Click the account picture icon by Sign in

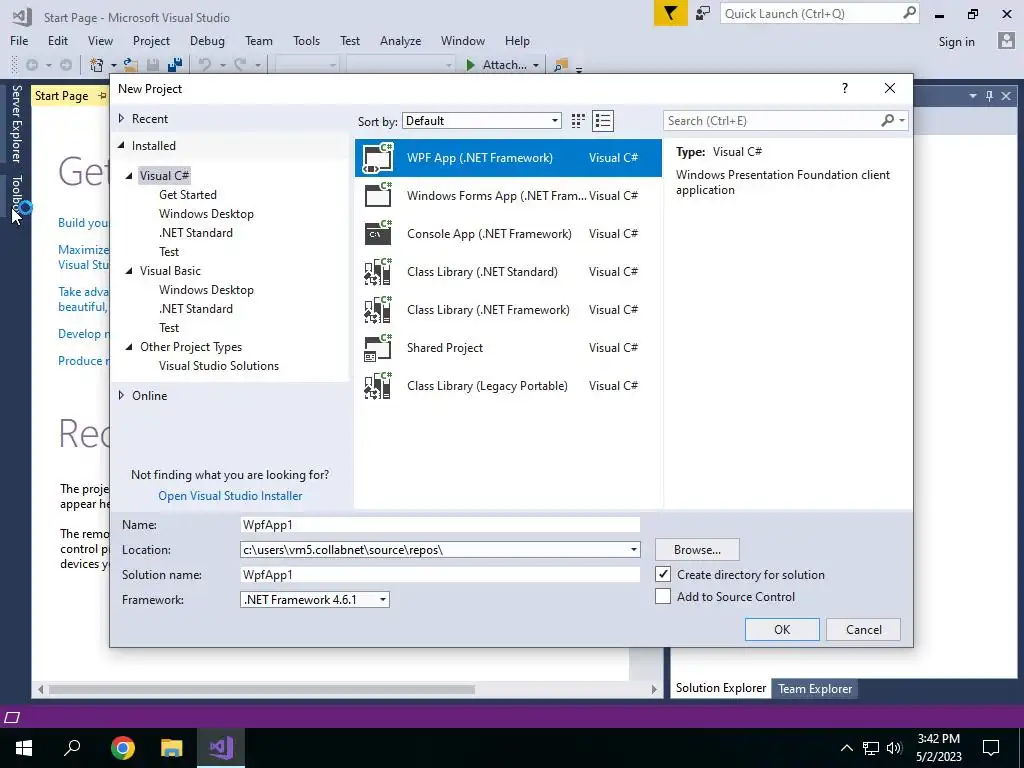click(1006, 40)
